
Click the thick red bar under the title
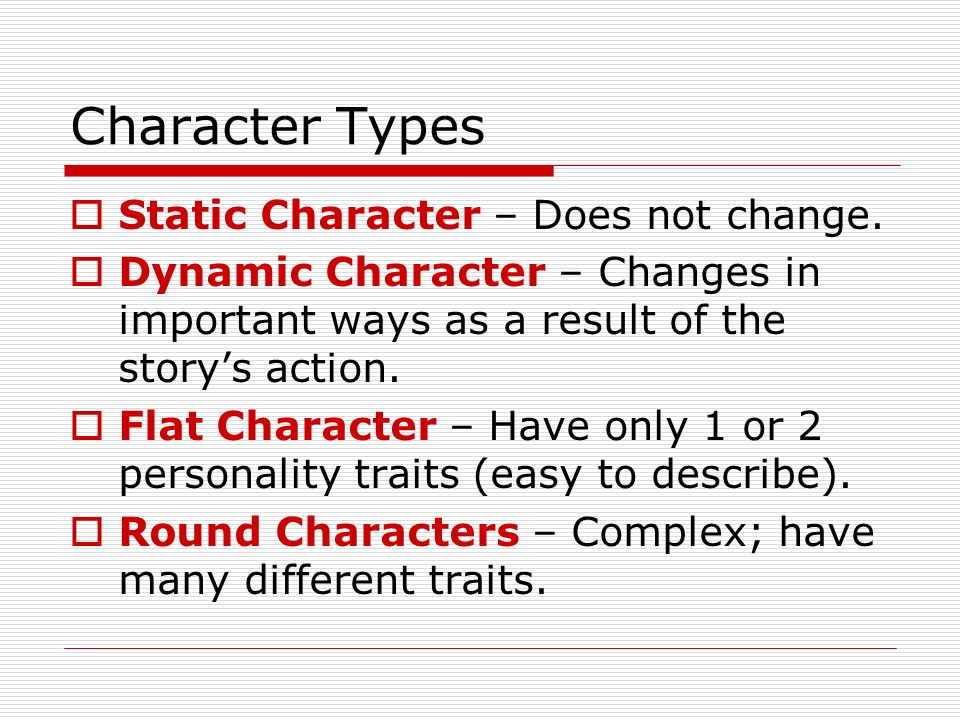(x=309, y=171)
